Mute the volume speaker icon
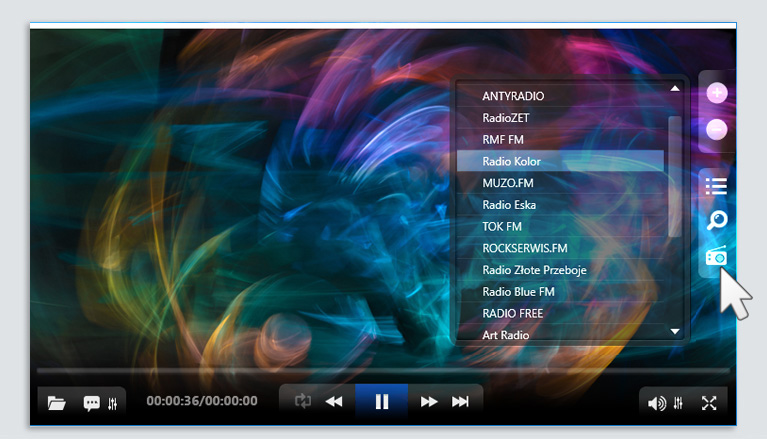Screen dimensions: 767x439 [x=656, y=403]
